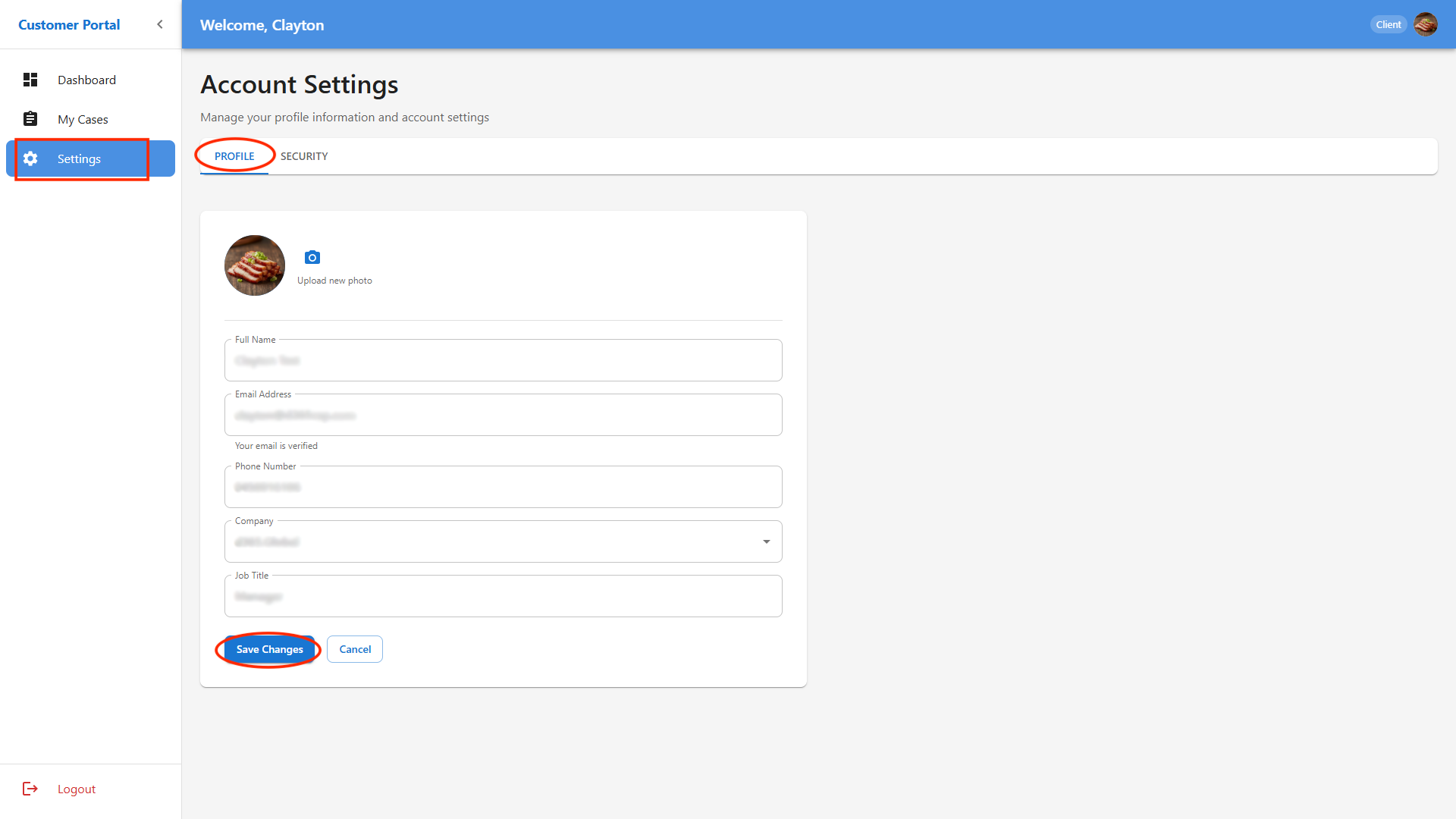The image size is (1456, 819).
Task: Switch to the Security tab
Action: click(x=304, y=156)
